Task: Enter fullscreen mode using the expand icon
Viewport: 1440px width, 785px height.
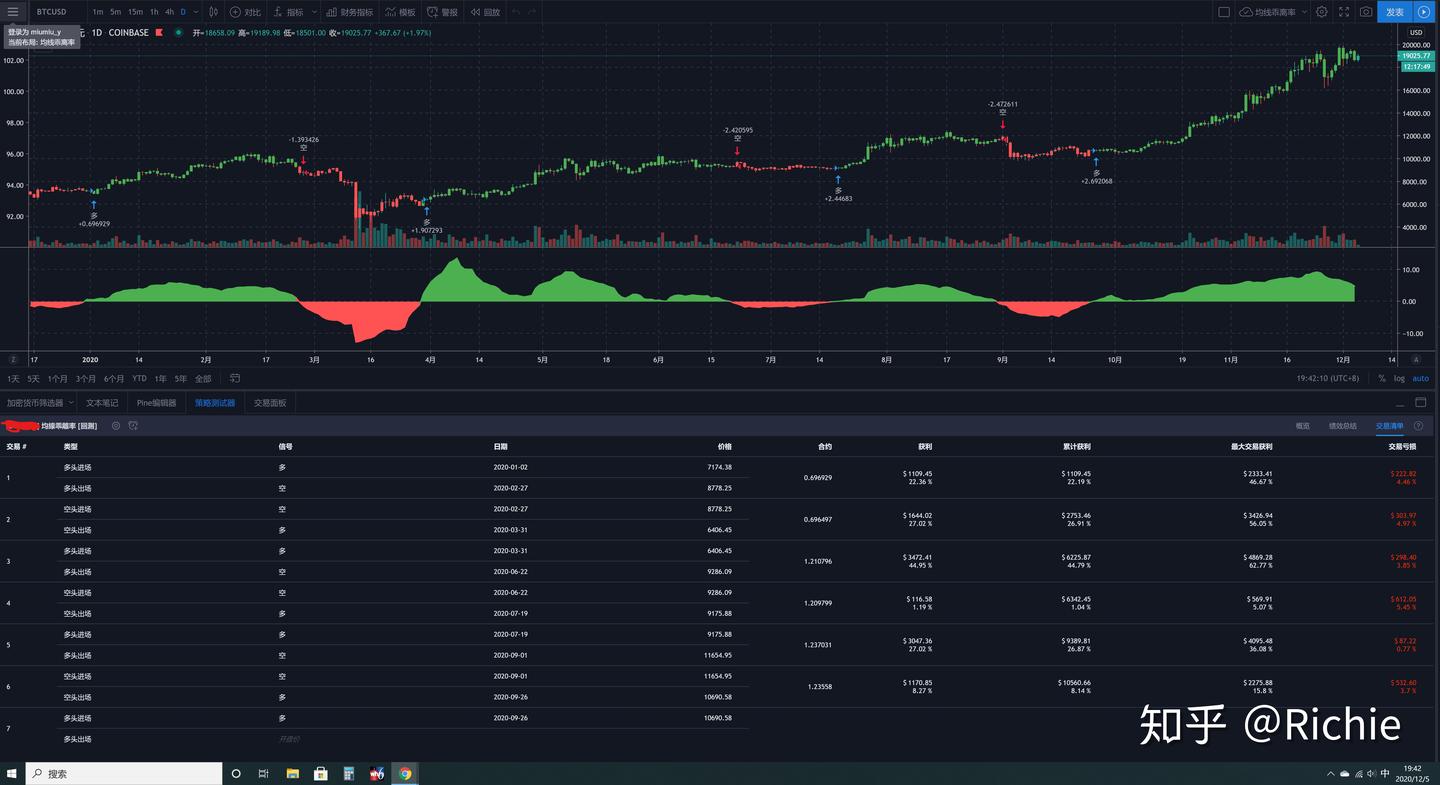Action: [1344, 11]
